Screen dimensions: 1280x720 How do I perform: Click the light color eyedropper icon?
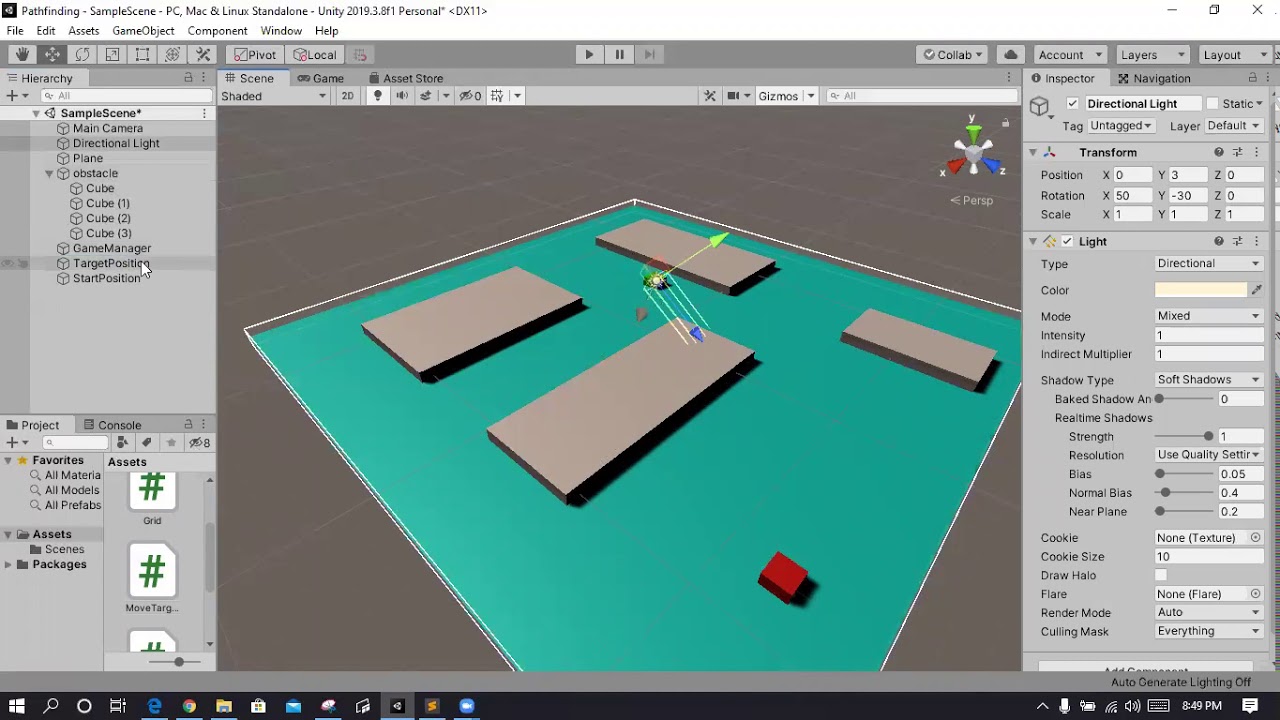(x=1257, y=290)
